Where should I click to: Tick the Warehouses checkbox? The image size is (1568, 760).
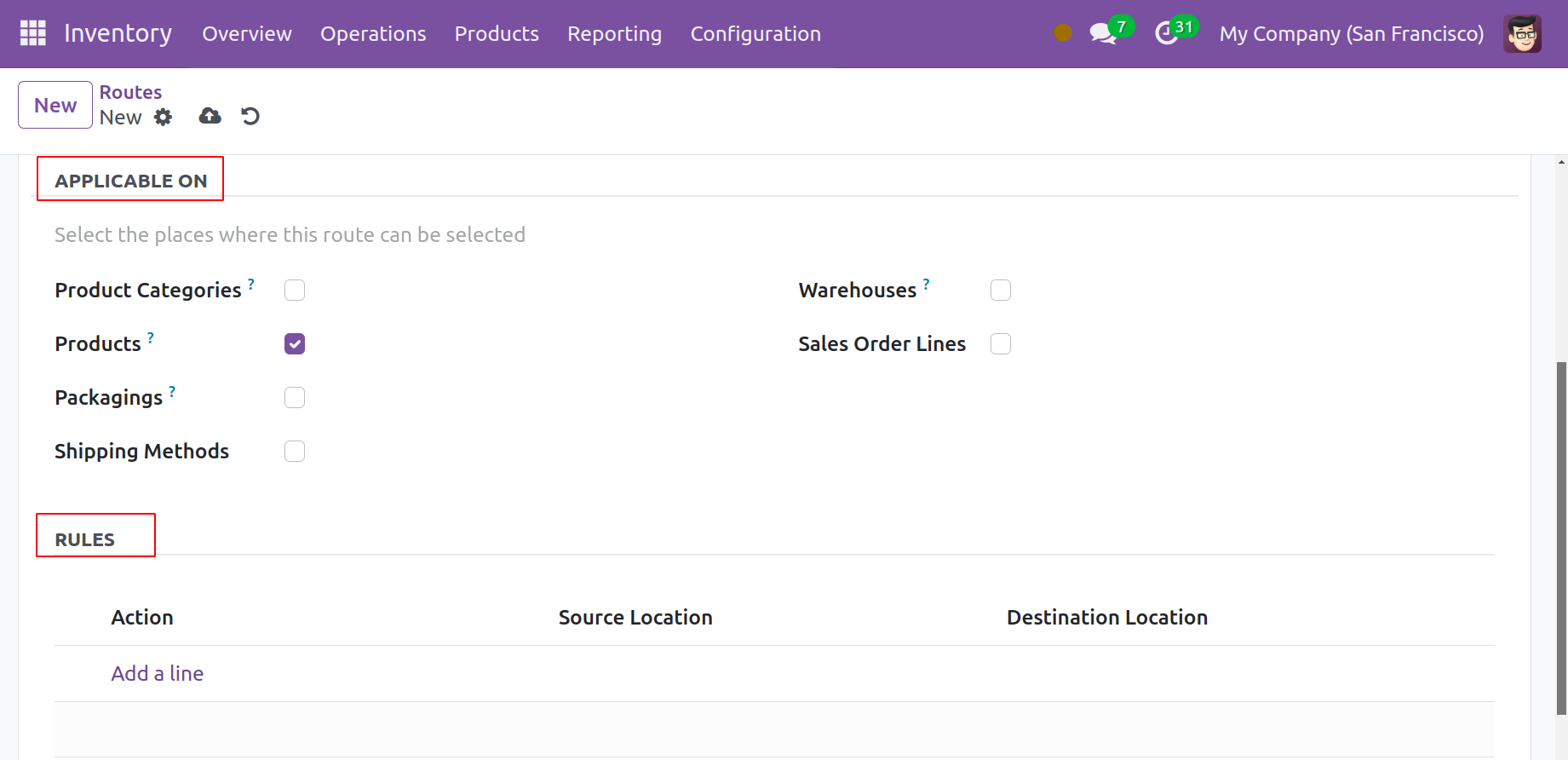pyautogui.click(x=1001, y=291)
